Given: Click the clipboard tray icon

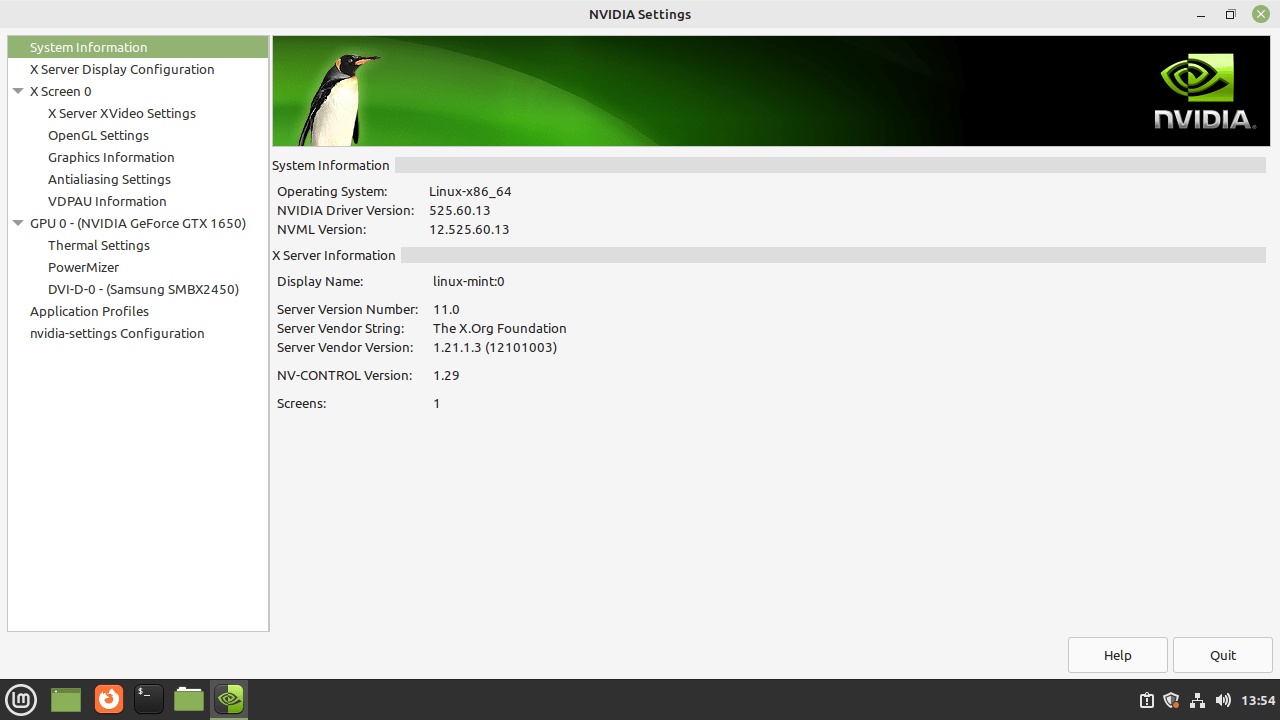Looking at the screenshot, I should pyautogui.click(x=1147, y=700).
